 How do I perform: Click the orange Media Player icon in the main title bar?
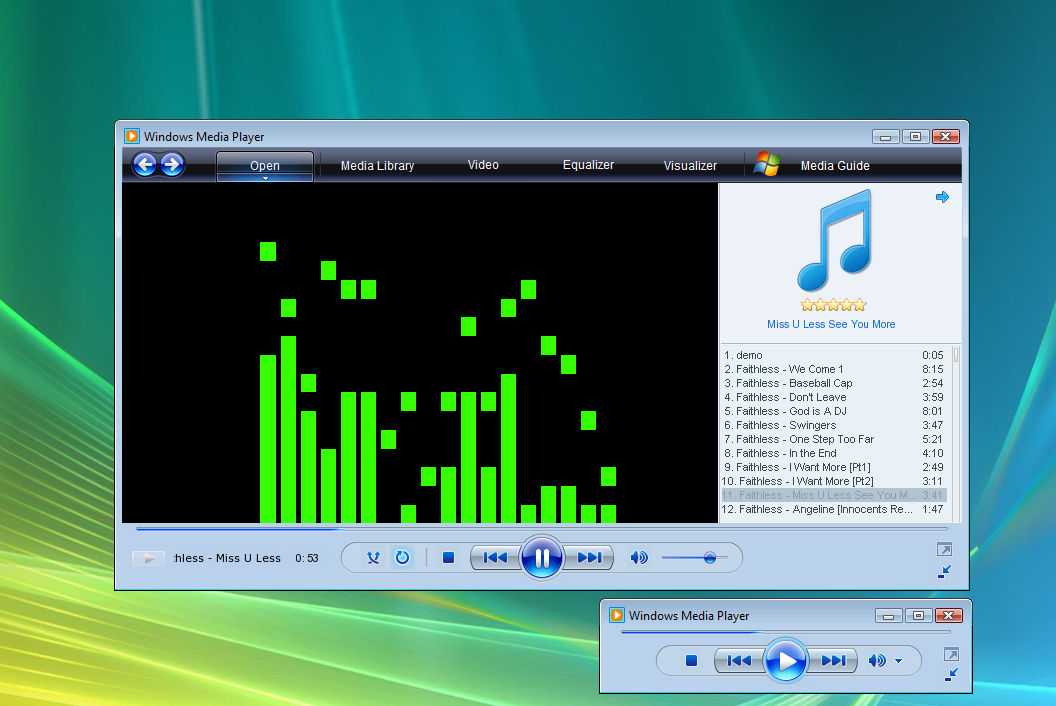coord(132,136)
